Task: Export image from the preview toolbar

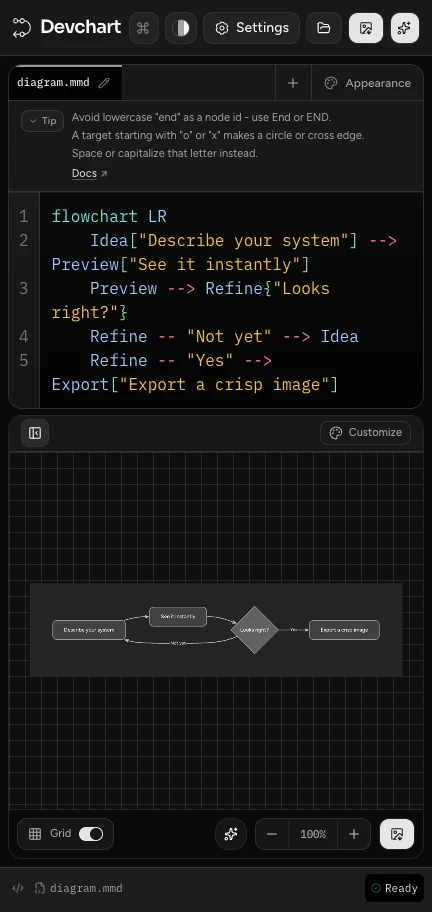Action: tap(397, 834)
